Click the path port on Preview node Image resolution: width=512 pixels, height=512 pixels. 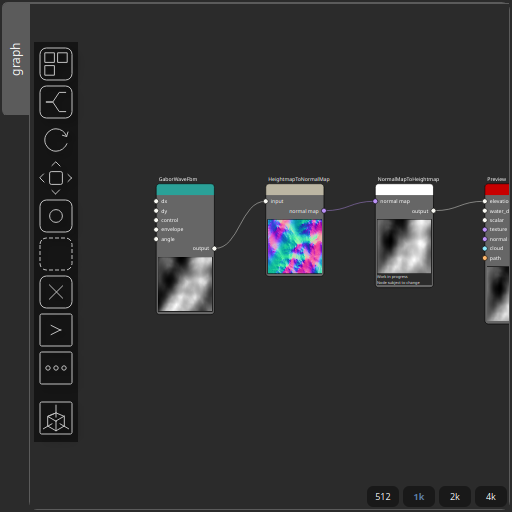coord(485,258)
